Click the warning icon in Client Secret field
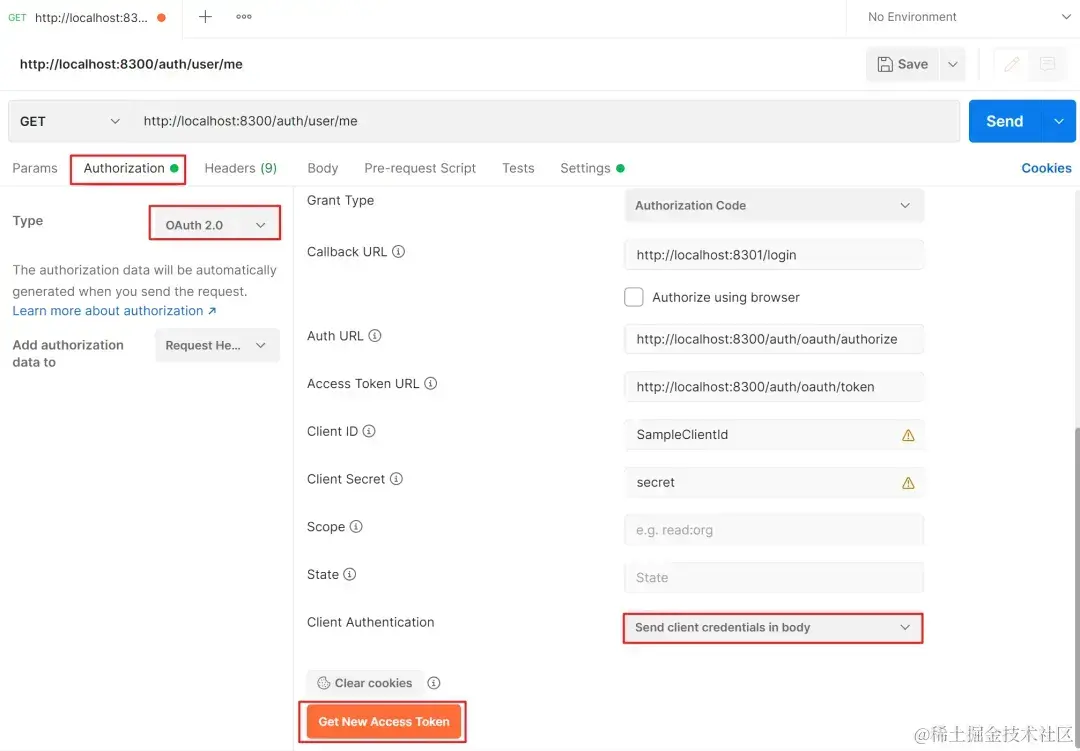The height and width of the screenshot is (751, 1080). tap(908, 482)
